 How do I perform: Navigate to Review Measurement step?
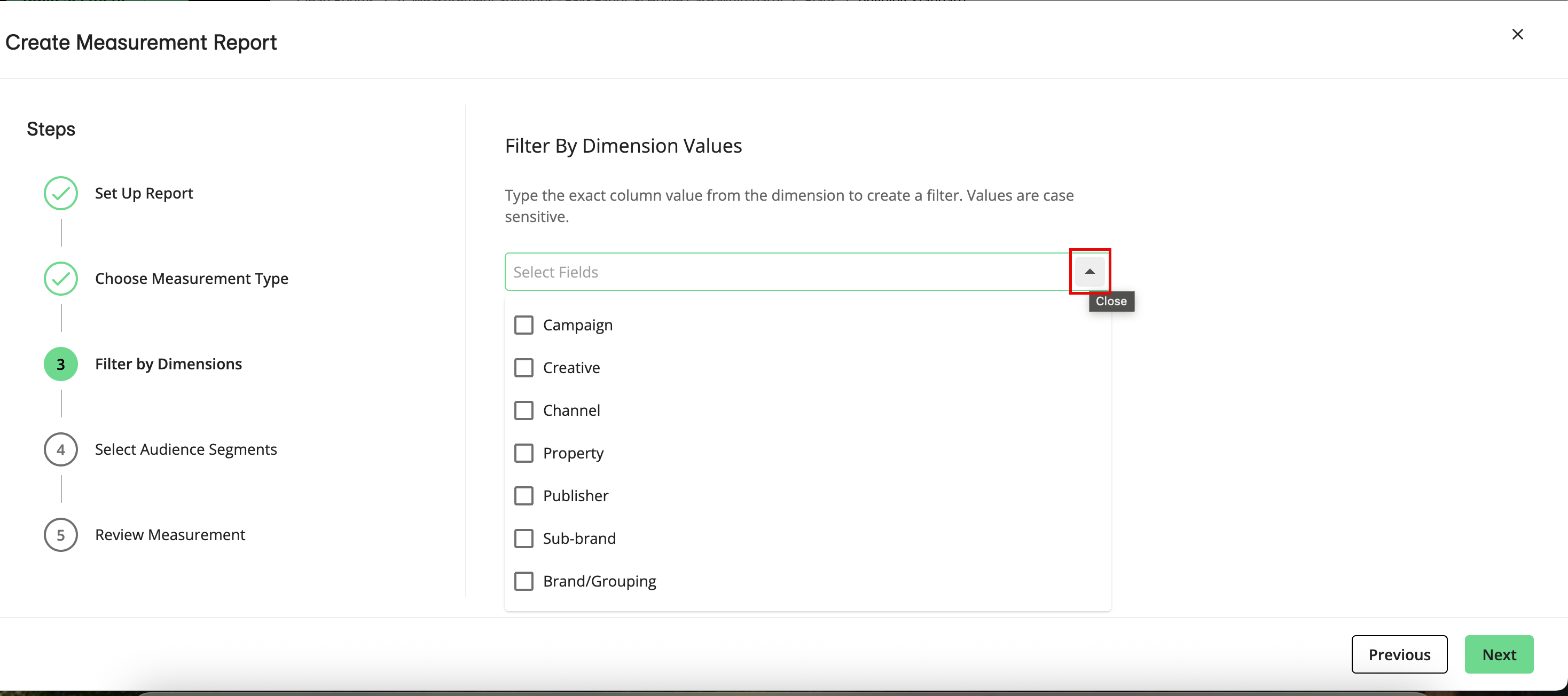[x=170, y=535]
